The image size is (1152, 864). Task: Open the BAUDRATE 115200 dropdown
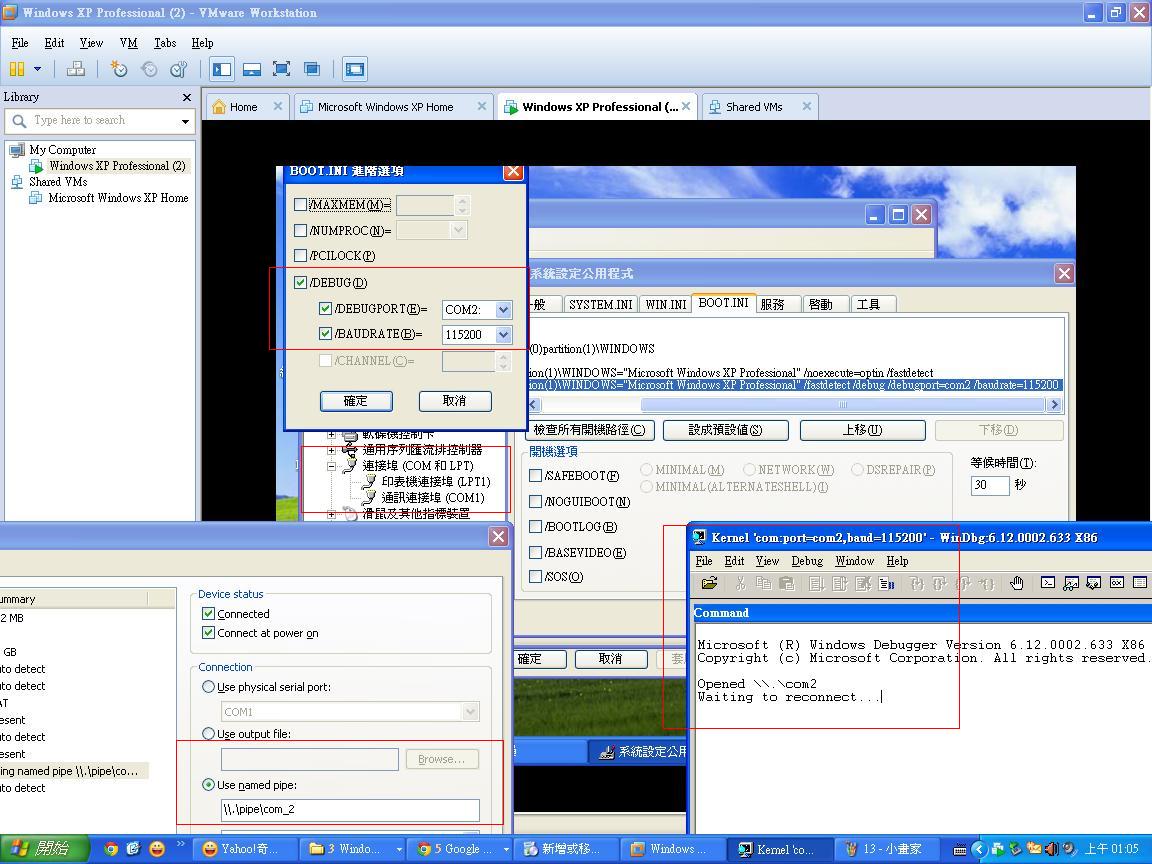point(503,334)
